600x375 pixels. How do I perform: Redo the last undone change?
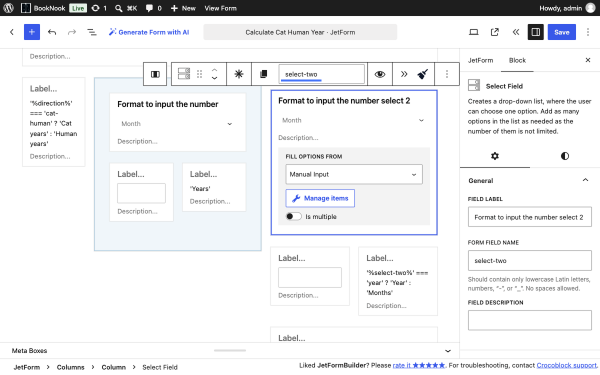tap(72, 32)
